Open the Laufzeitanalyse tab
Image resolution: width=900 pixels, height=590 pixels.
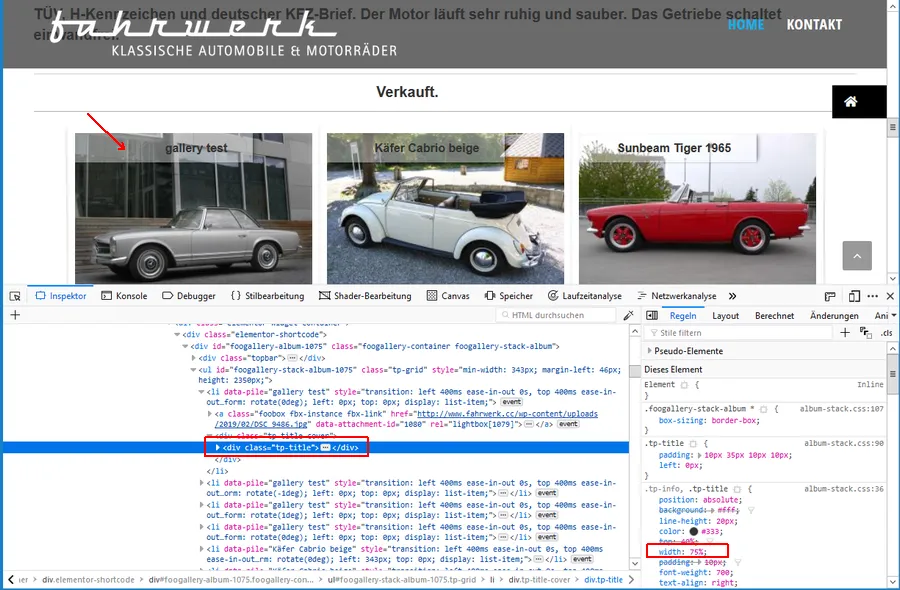(x=585, y=296)
